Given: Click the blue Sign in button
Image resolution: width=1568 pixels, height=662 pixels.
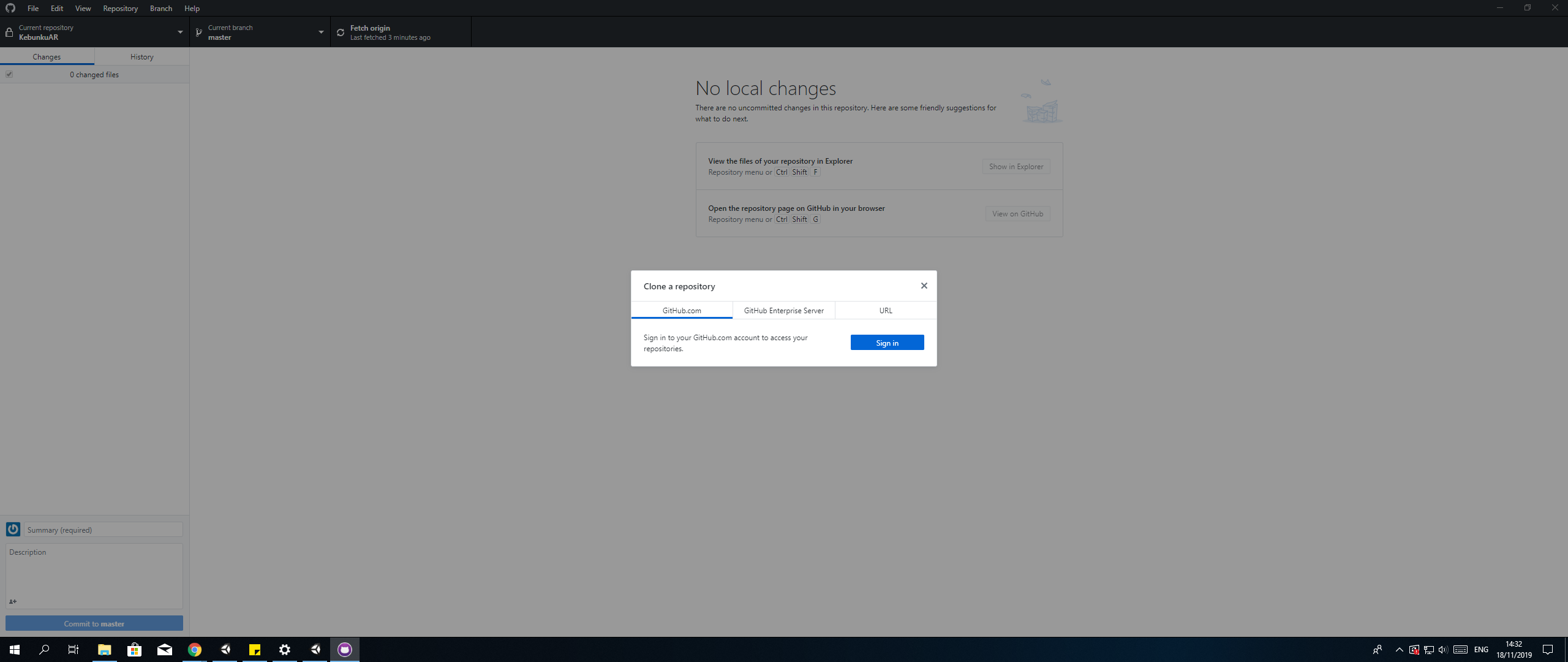Looking at the screenshot, I should [887, 343].
